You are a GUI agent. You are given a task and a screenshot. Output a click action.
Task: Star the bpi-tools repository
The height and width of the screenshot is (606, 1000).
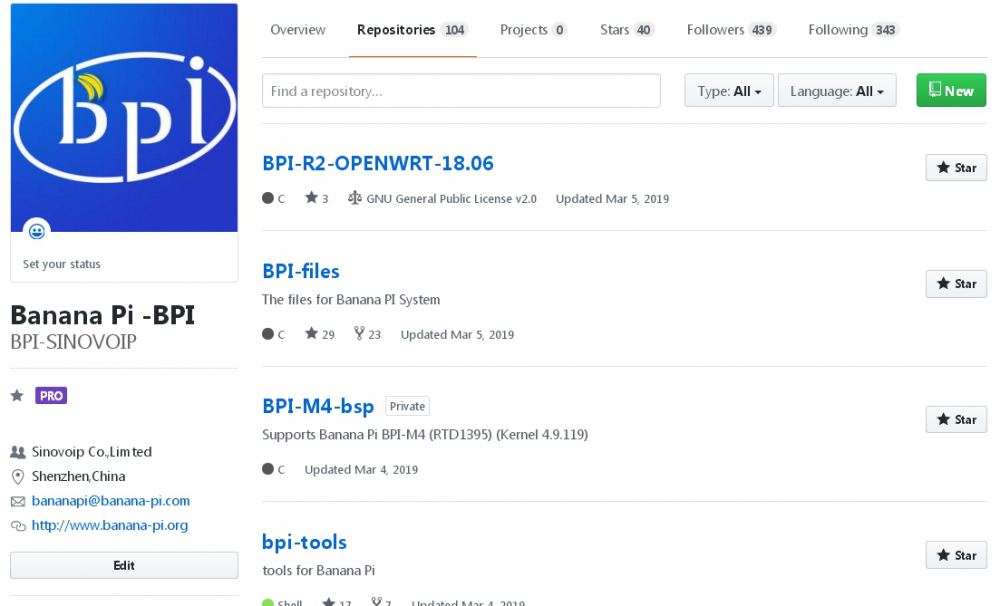coord(955,555)
